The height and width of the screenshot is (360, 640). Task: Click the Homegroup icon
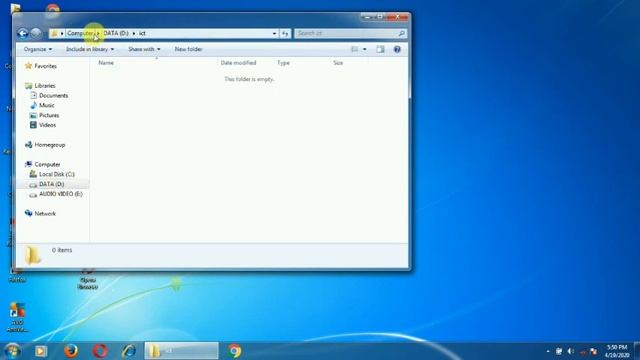click(28, 145)
